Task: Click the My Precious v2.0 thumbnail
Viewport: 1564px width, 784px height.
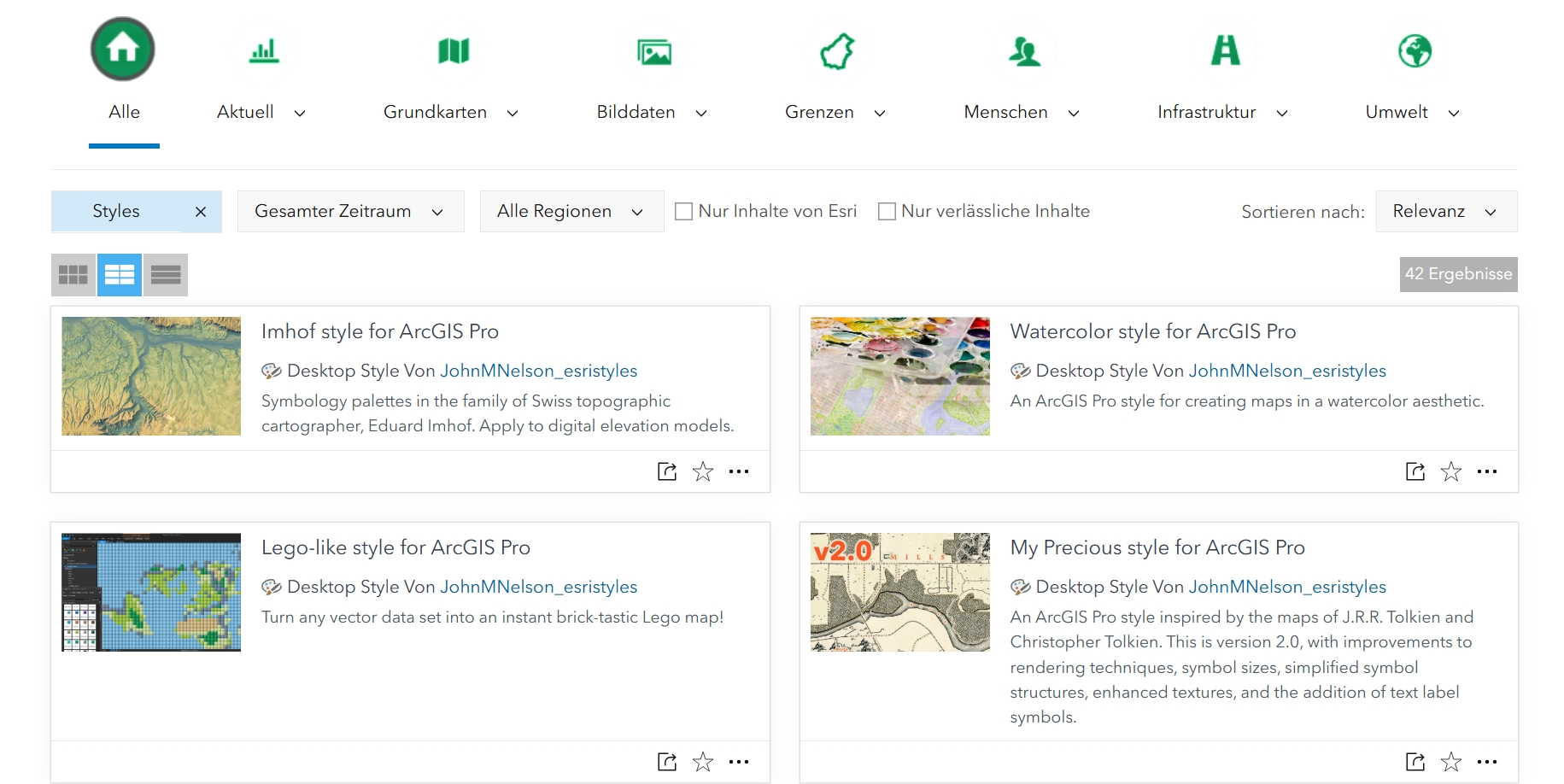Action: pos(900,592)
